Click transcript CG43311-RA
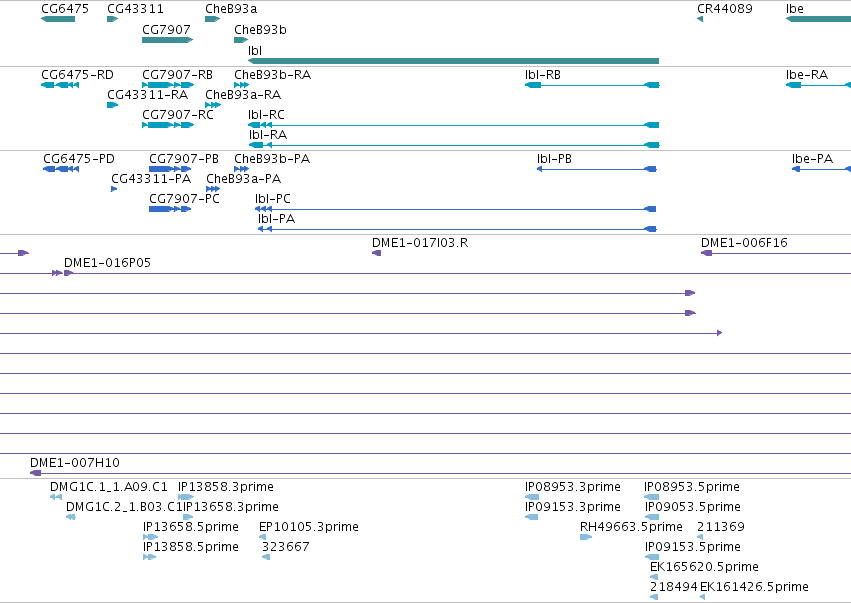Screen dimensions: 851x603 point(113,105)
